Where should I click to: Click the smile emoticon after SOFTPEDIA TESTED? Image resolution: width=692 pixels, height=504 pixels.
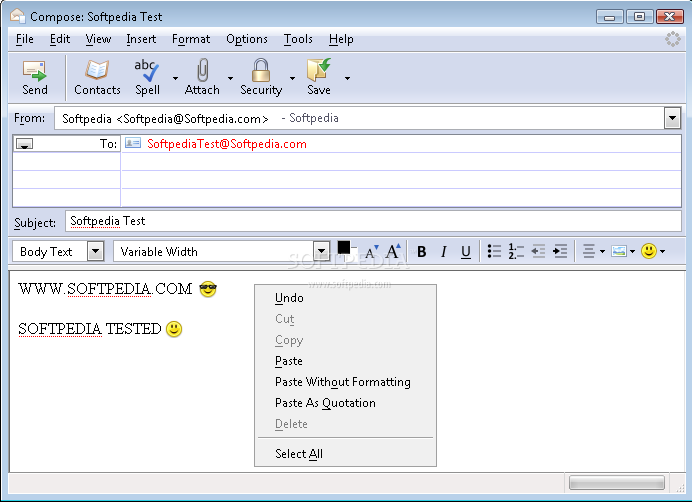pos(174,329)
